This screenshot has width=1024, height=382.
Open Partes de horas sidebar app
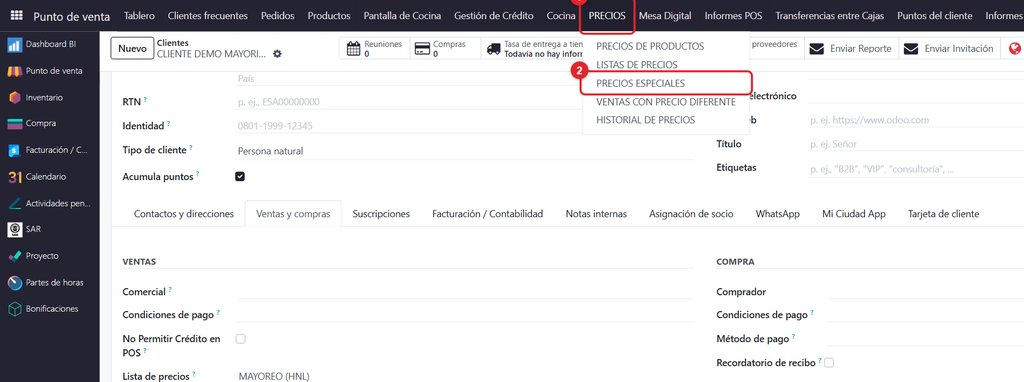click(46, 283)
